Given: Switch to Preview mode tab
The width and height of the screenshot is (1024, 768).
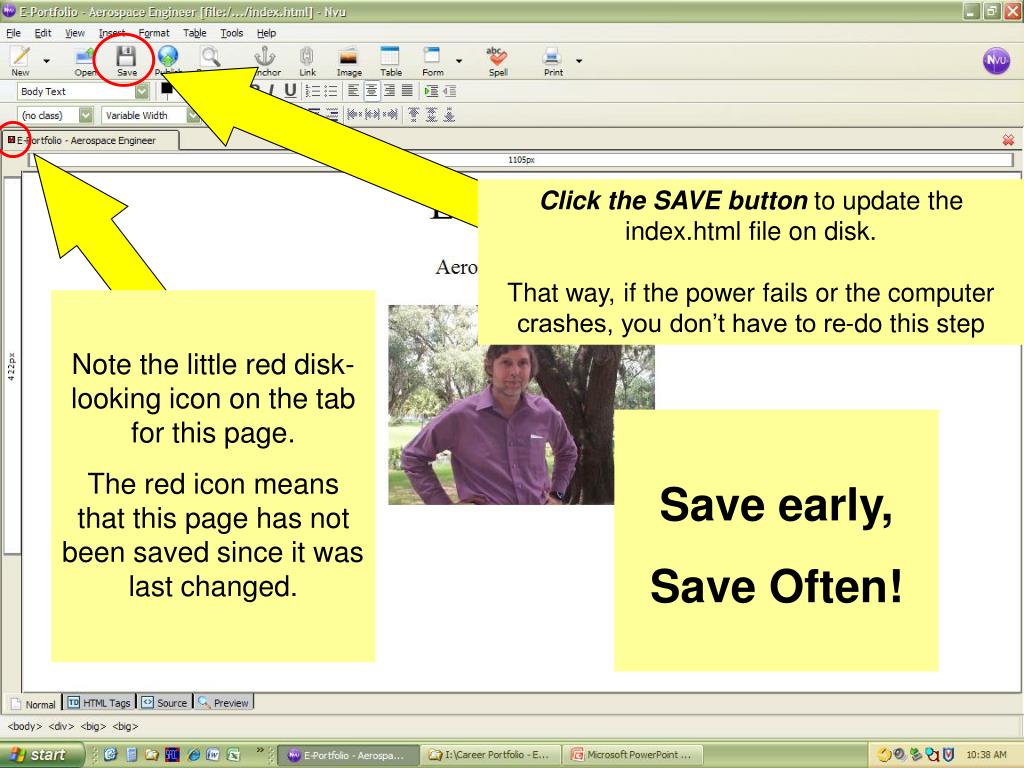Looking at the screenshot, I should click(x=224, y=703).
